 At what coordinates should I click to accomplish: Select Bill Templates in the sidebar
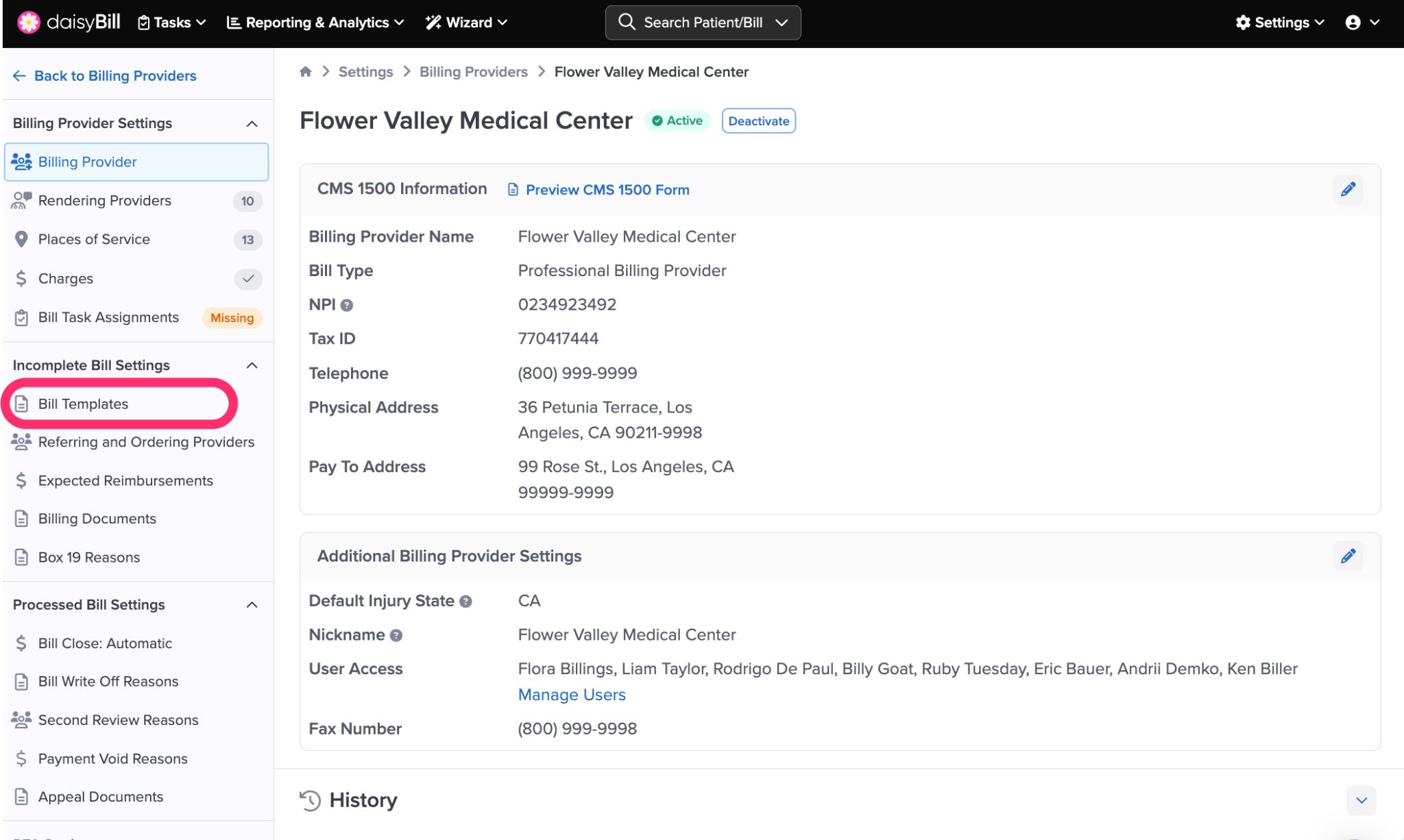pos(84,404)
